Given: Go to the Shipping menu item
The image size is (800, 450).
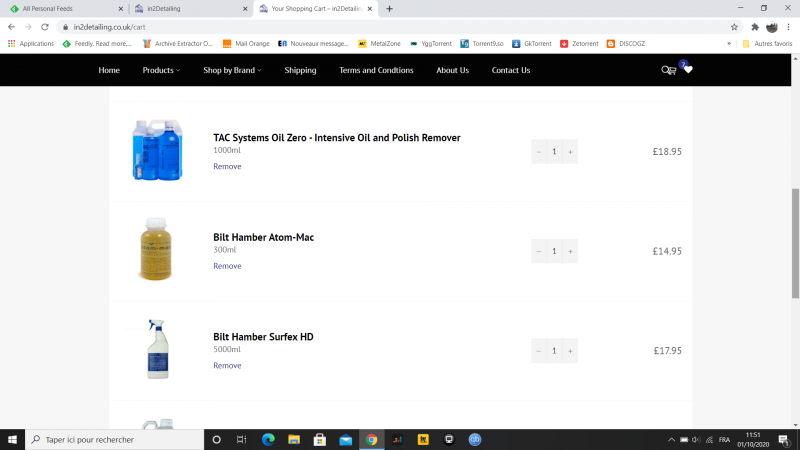Looking at the screenshot, I should point(300,70).
